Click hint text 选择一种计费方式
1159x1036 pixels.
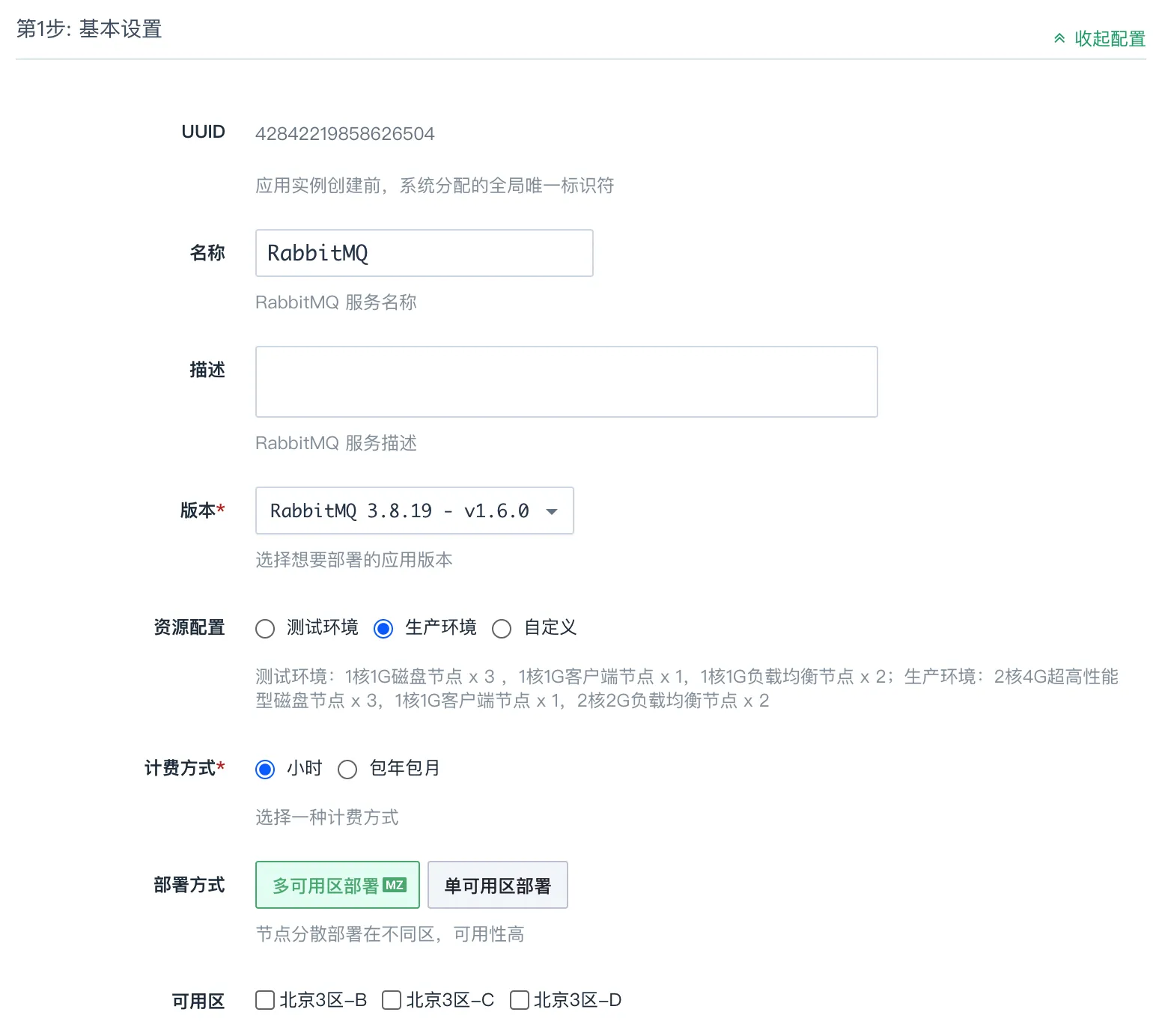pyautogui.click(x=327, y=817)
